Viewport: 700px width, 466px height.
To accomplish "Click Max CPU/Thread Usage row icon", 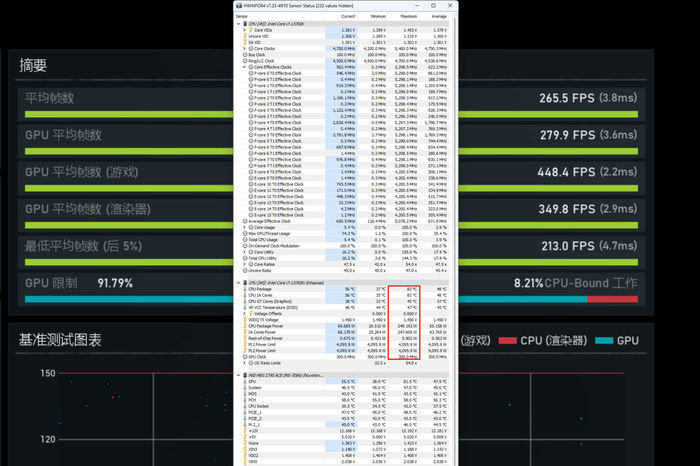I will (x=245, y=233).
